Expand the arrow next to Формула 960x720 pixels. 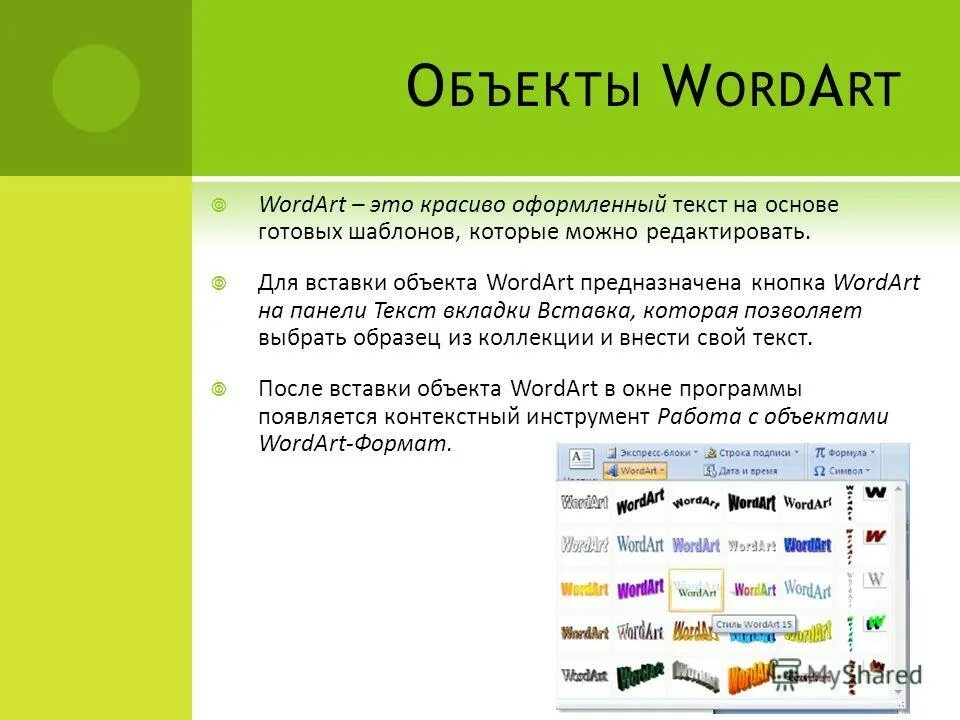(872, 453)
